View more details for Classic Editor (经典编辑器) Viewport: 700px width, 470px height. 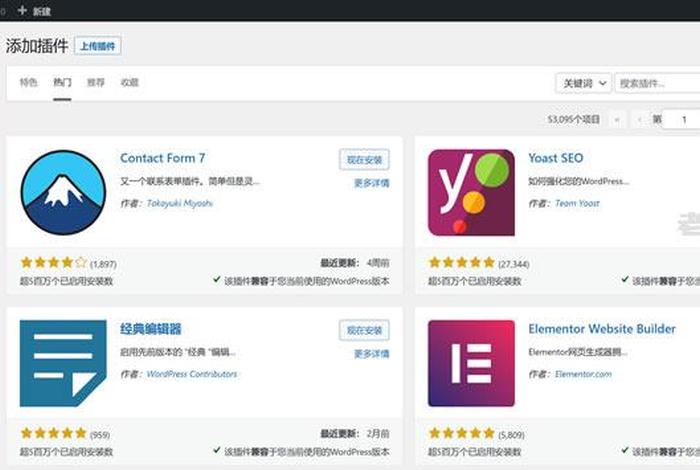coord(371,354)
